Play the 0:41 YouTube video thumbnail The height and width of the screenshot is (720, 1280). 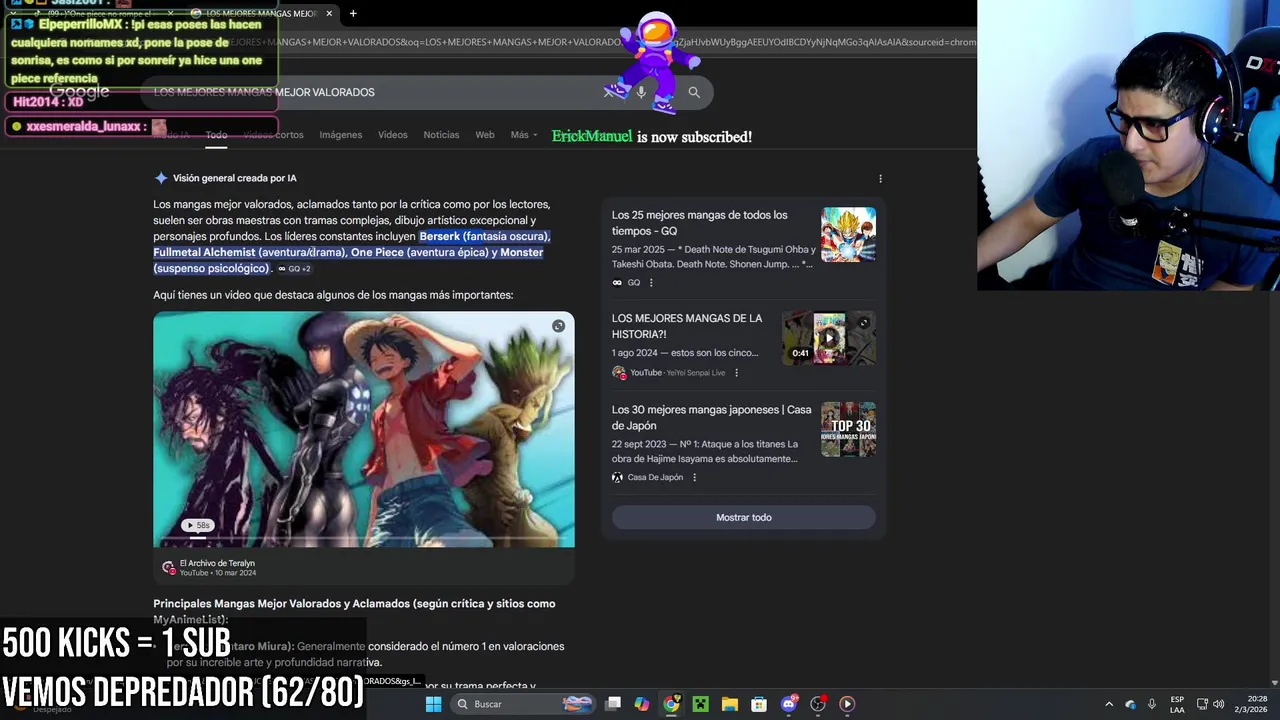(828, 338)
